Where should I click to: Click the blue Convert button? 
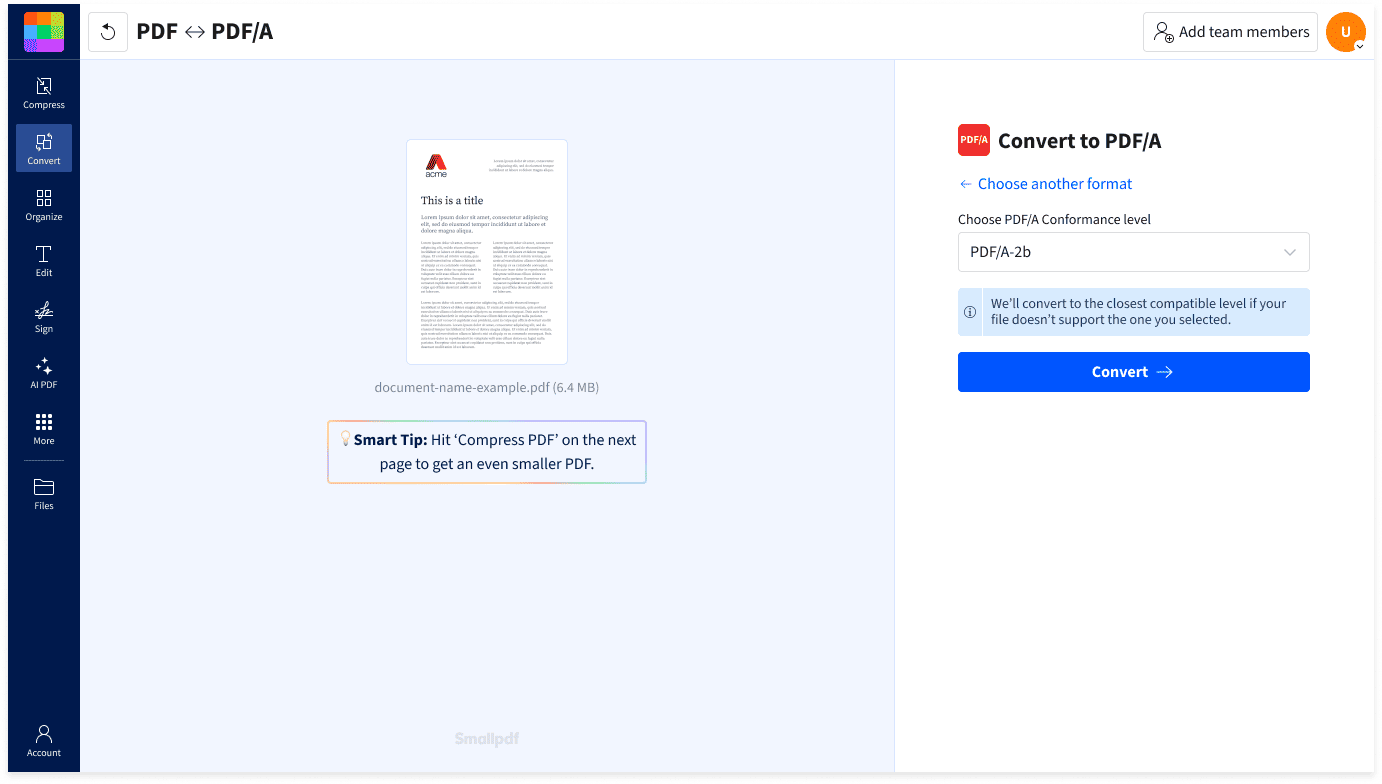click(1134, 372)
